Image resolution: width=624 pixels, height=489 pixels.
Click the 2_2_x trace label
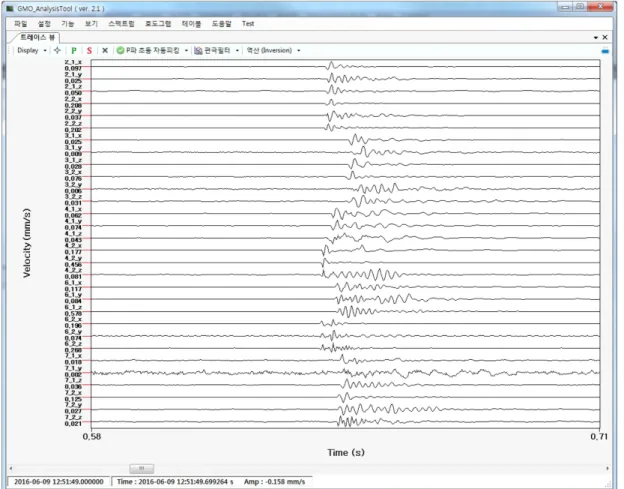point(73,99)
